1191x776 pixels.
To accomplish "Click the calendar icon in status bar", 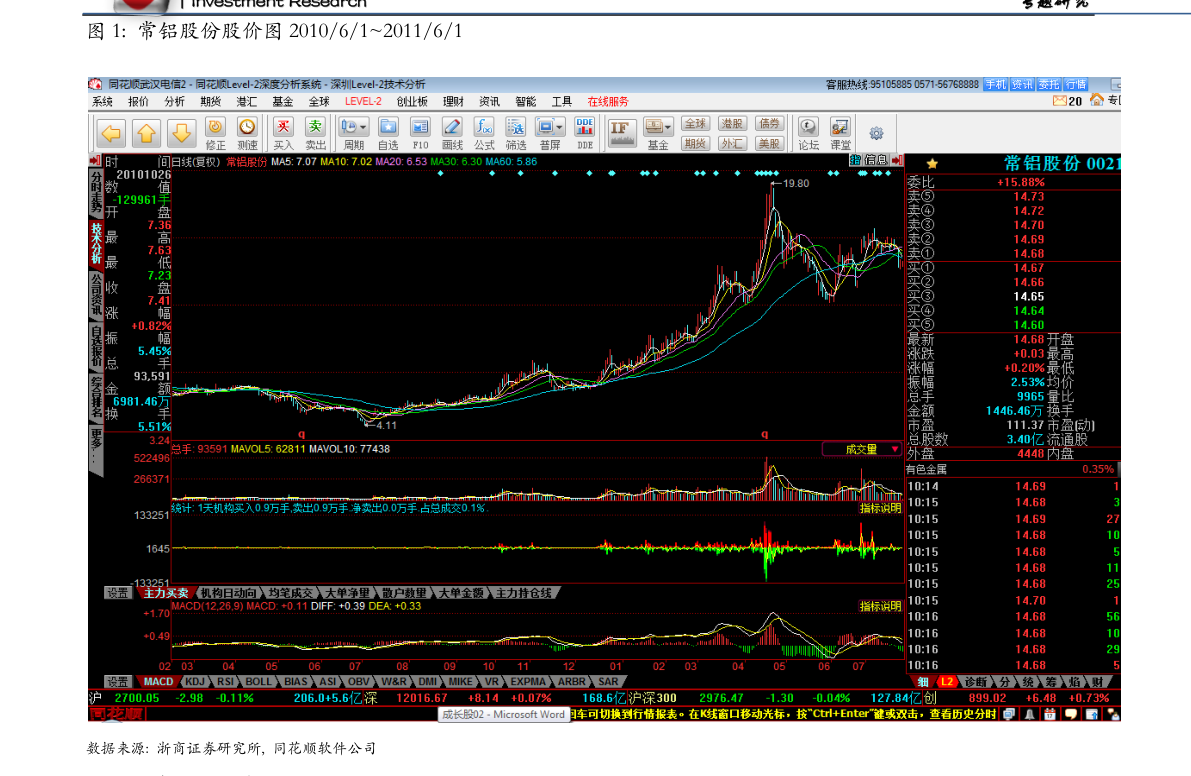I will (x=1049, y=714).
